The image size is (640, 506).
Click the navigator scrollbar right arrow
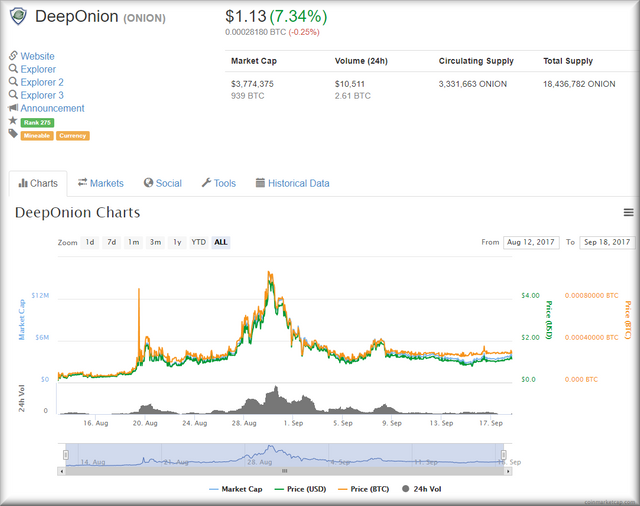pos(508,471)
